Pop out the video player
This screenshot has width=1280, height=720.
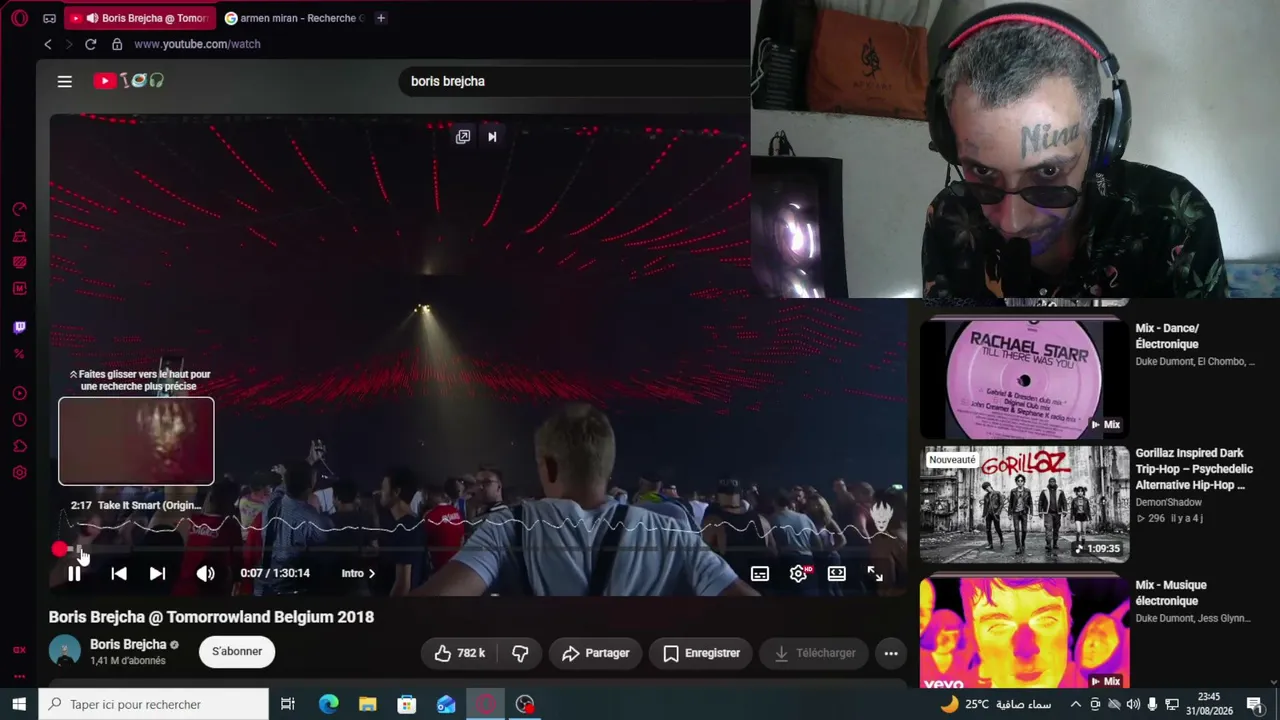pos(463,137)
